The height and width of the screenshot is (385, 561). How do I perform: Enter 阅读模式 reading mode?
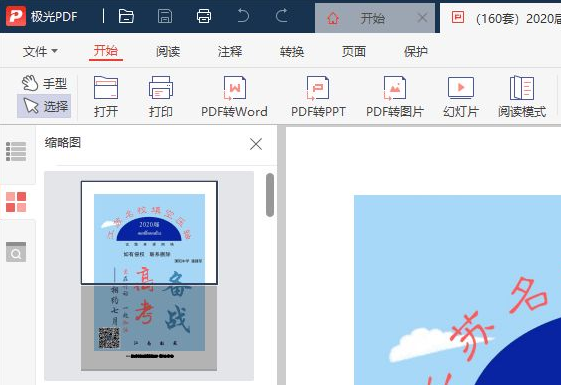click(522, 97)
